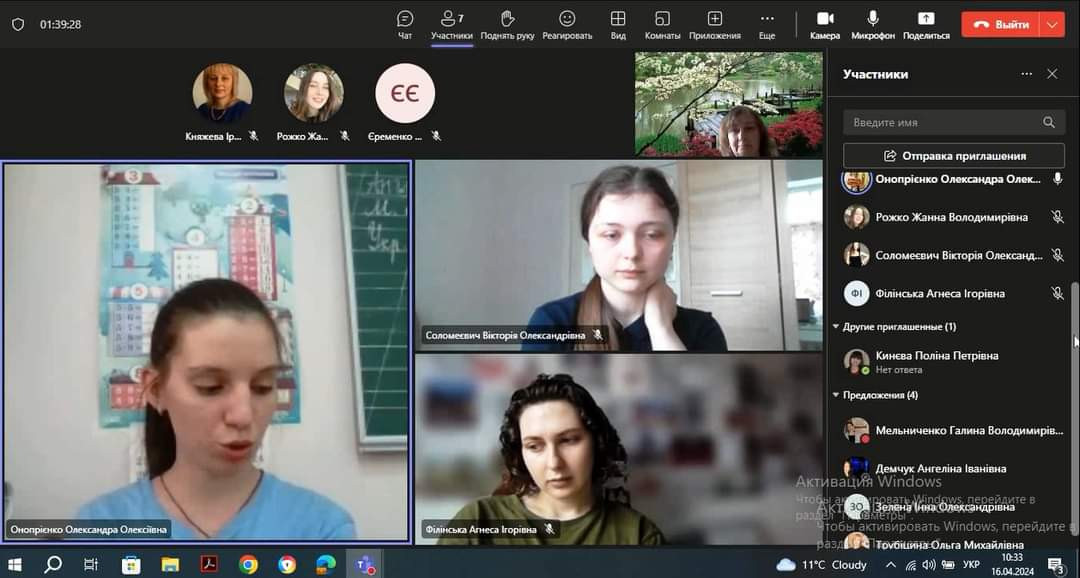Open Приложения apps menu
Image resolution: width=1080 pixels, height=578 pixels.
coord(715,25)
